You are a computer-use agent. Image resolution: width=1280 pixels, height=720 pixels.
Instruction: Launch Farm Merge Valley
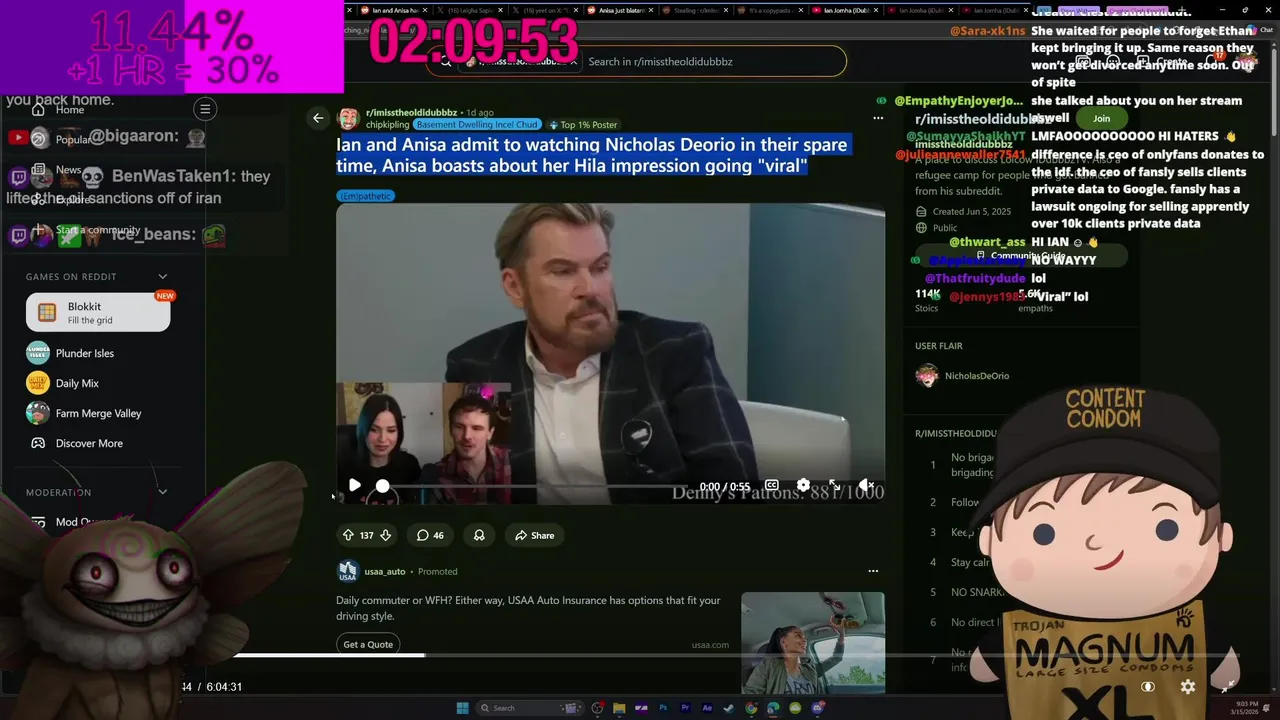pyautogui.click(x=98, y=413)
